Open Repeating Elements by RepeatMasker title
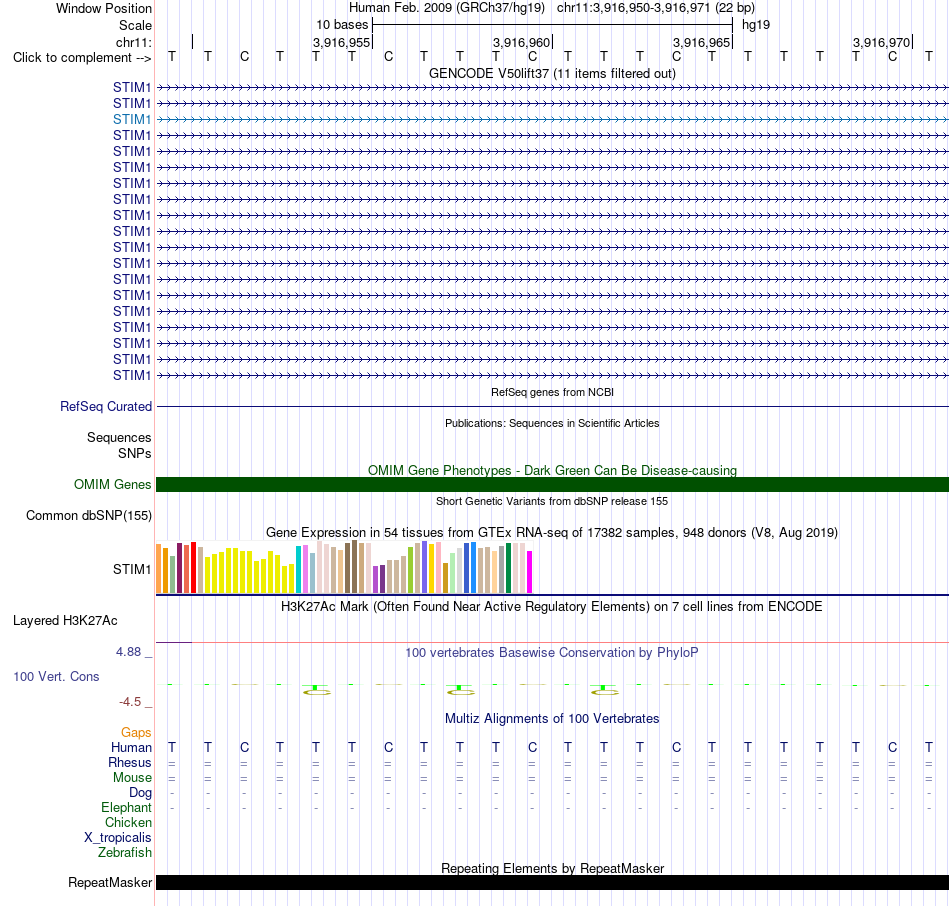 click(552, 868)
